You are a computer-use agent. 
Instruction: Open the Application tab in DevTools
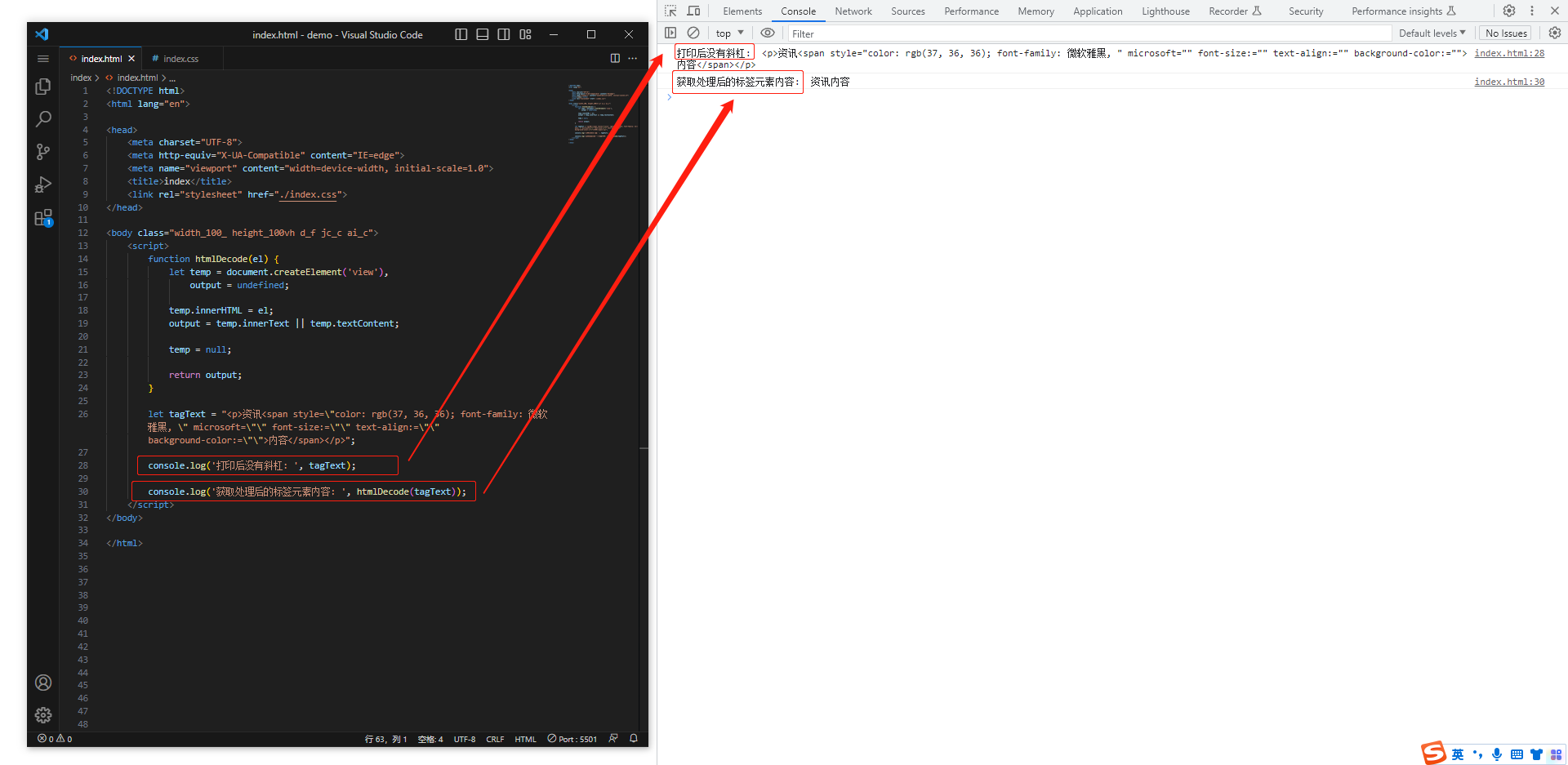(1098, 11)
